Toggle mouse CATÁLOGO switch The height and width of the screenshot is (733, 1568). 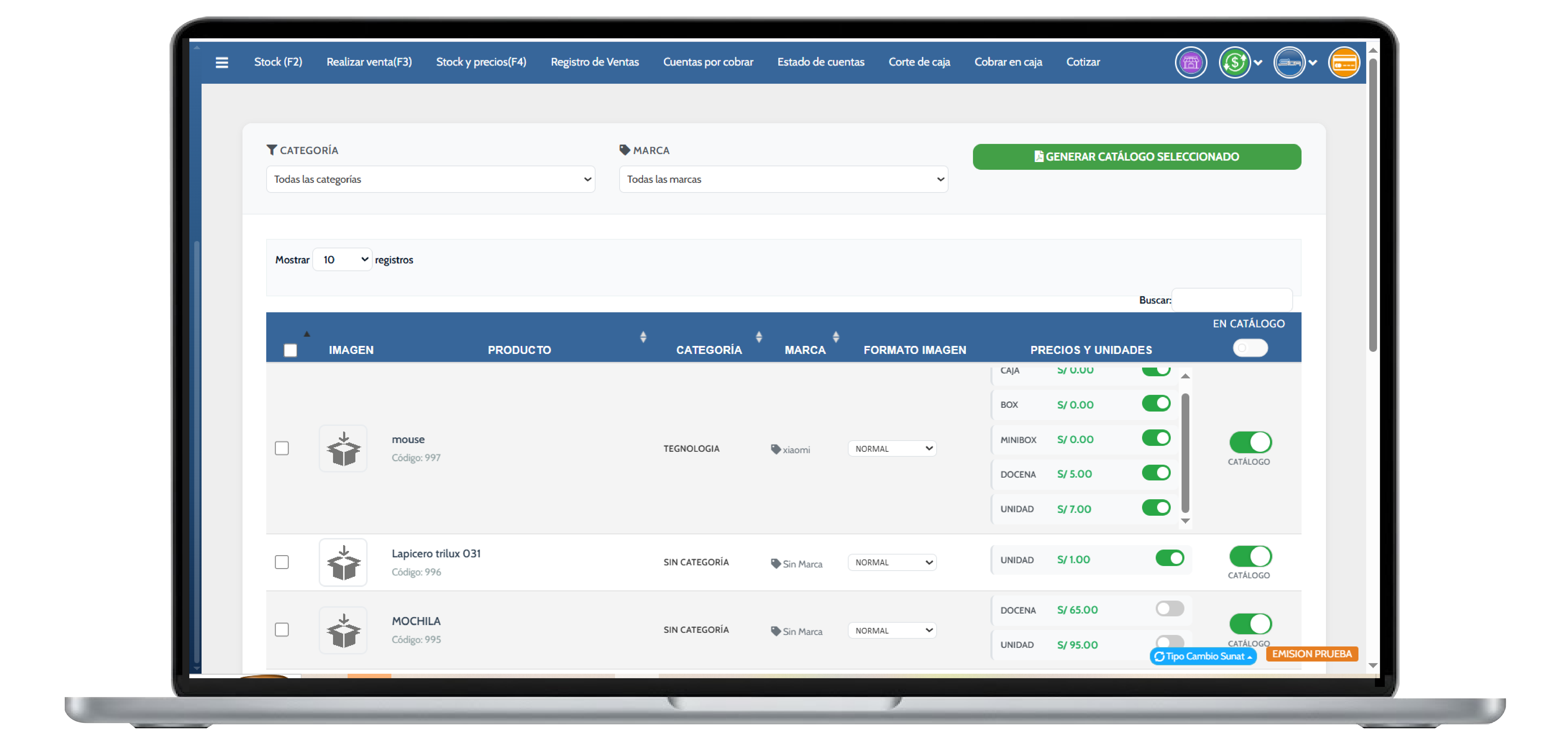point(1250,443)
